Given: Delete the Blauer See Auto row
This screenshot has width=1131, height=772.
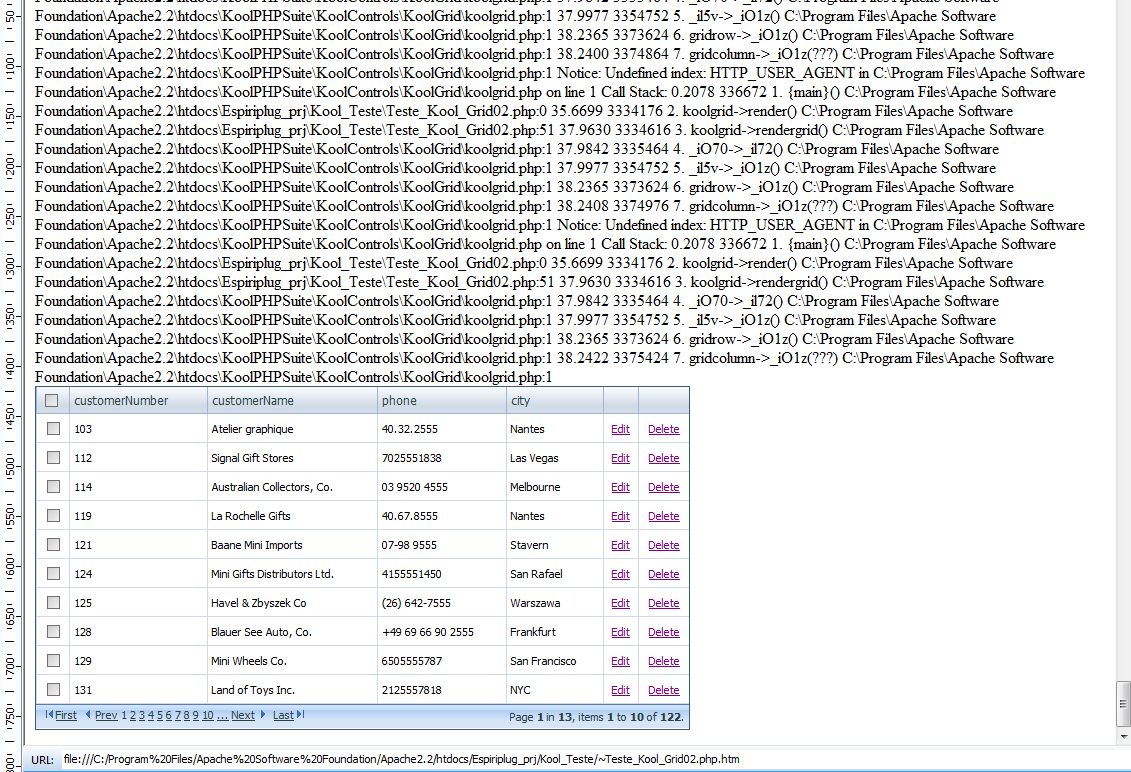Looking at the screenshot, I should (x=664, y=632).
